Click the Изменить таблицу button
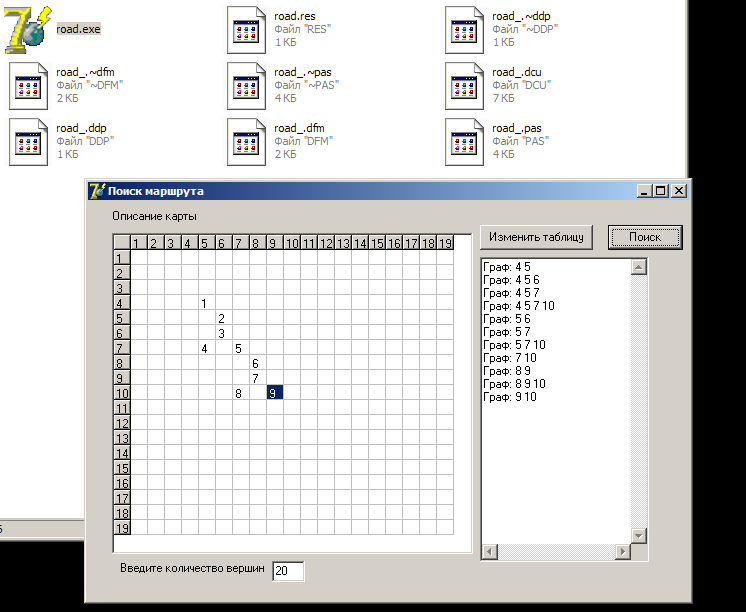 (536, 237)
